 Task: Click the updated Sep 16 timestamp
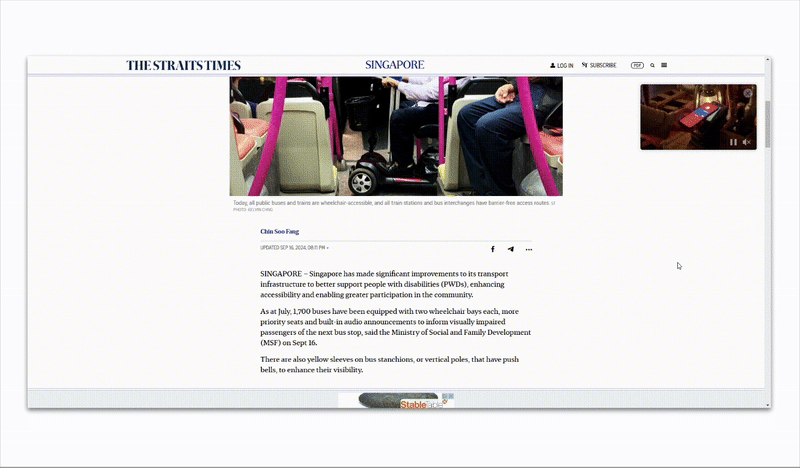293,248
